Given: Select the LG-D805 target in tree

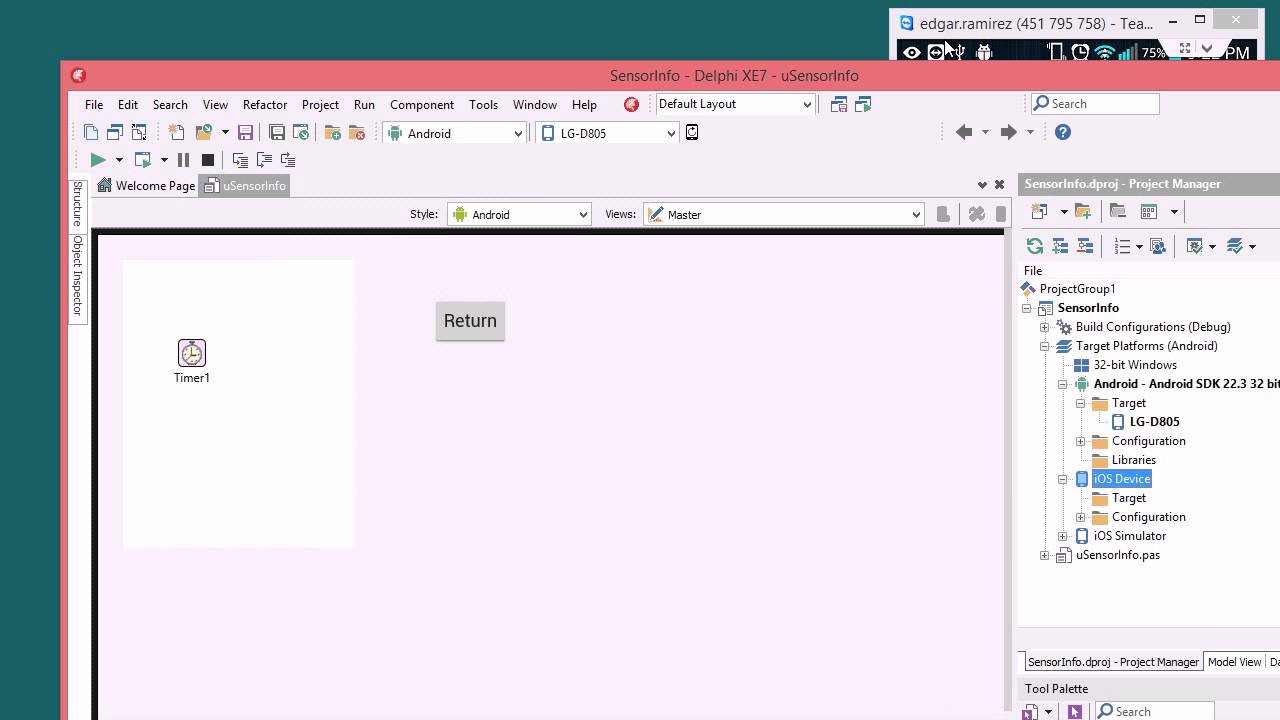Looking at the screenshot, I should coord(1154,422).
